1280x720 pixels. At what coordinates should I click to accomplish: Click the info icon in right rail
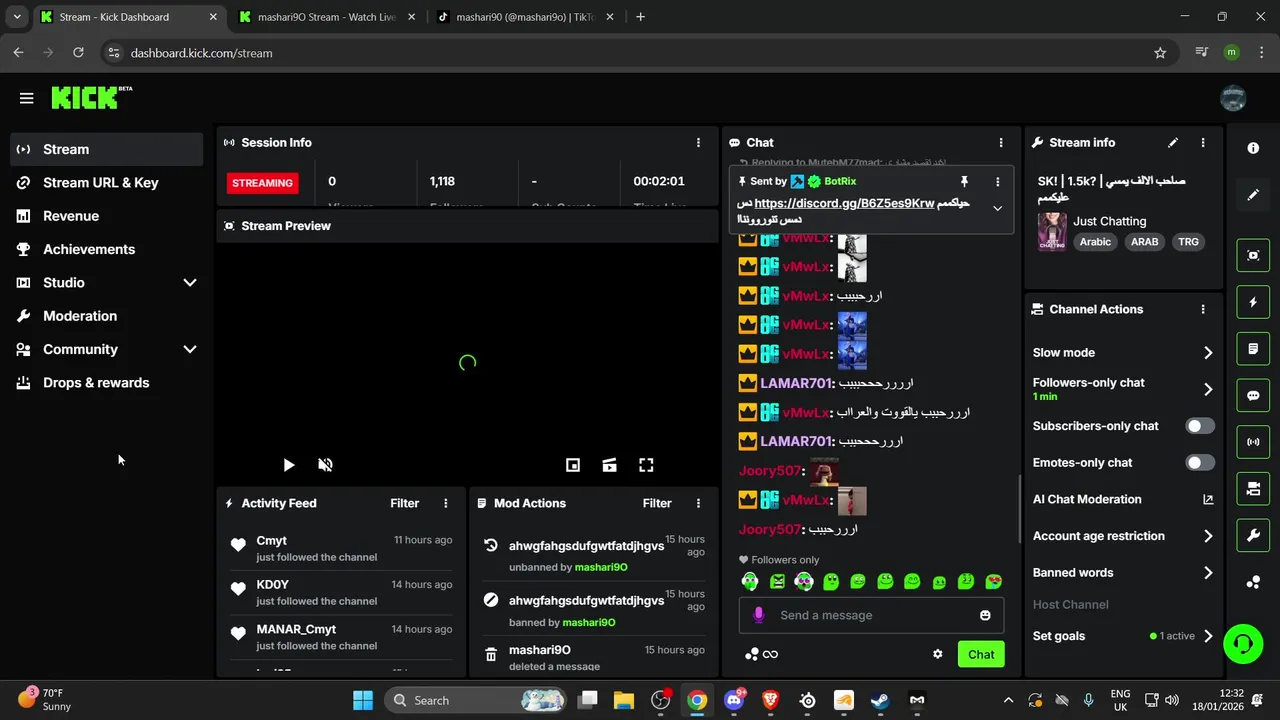(x=1253, y=148)
